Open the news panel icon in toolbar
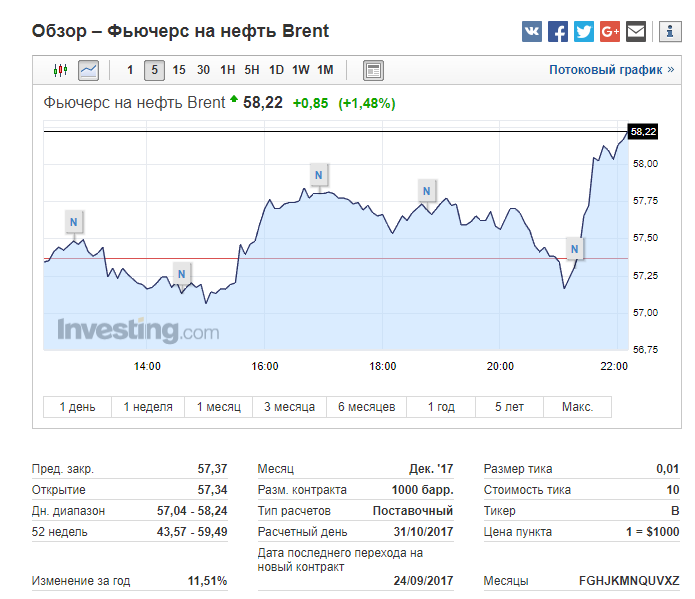 pos(373,70)
